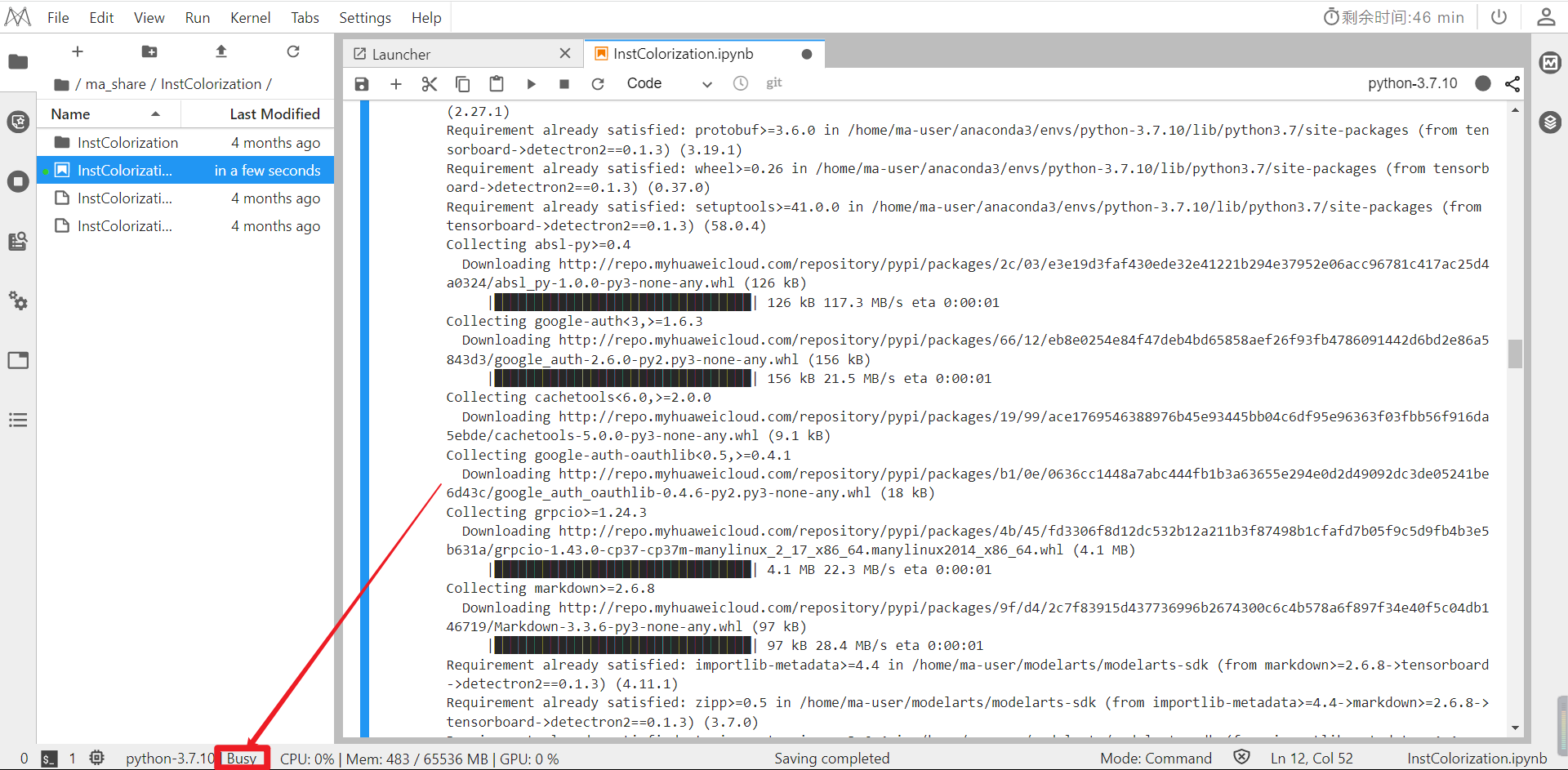Upload files to current directory
The image size is (1568, 770).
tap(221, 51)
